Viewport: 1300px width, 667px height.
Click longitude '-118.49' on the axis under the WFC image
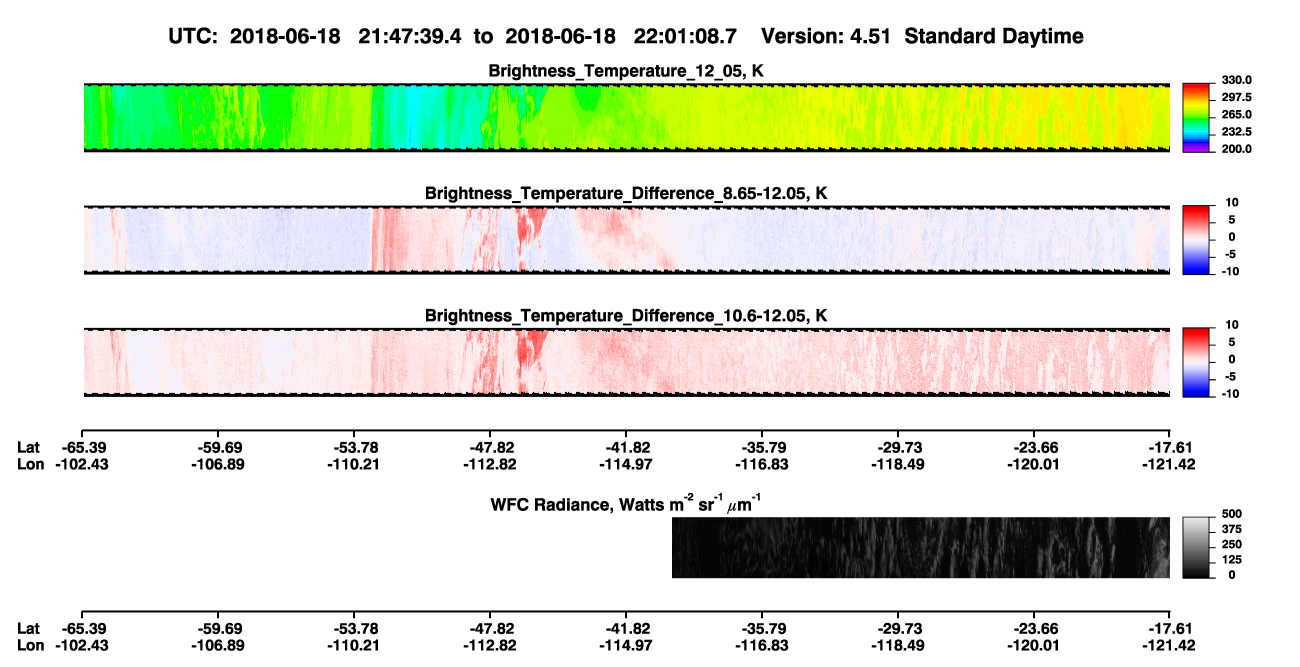pos(898,644)
